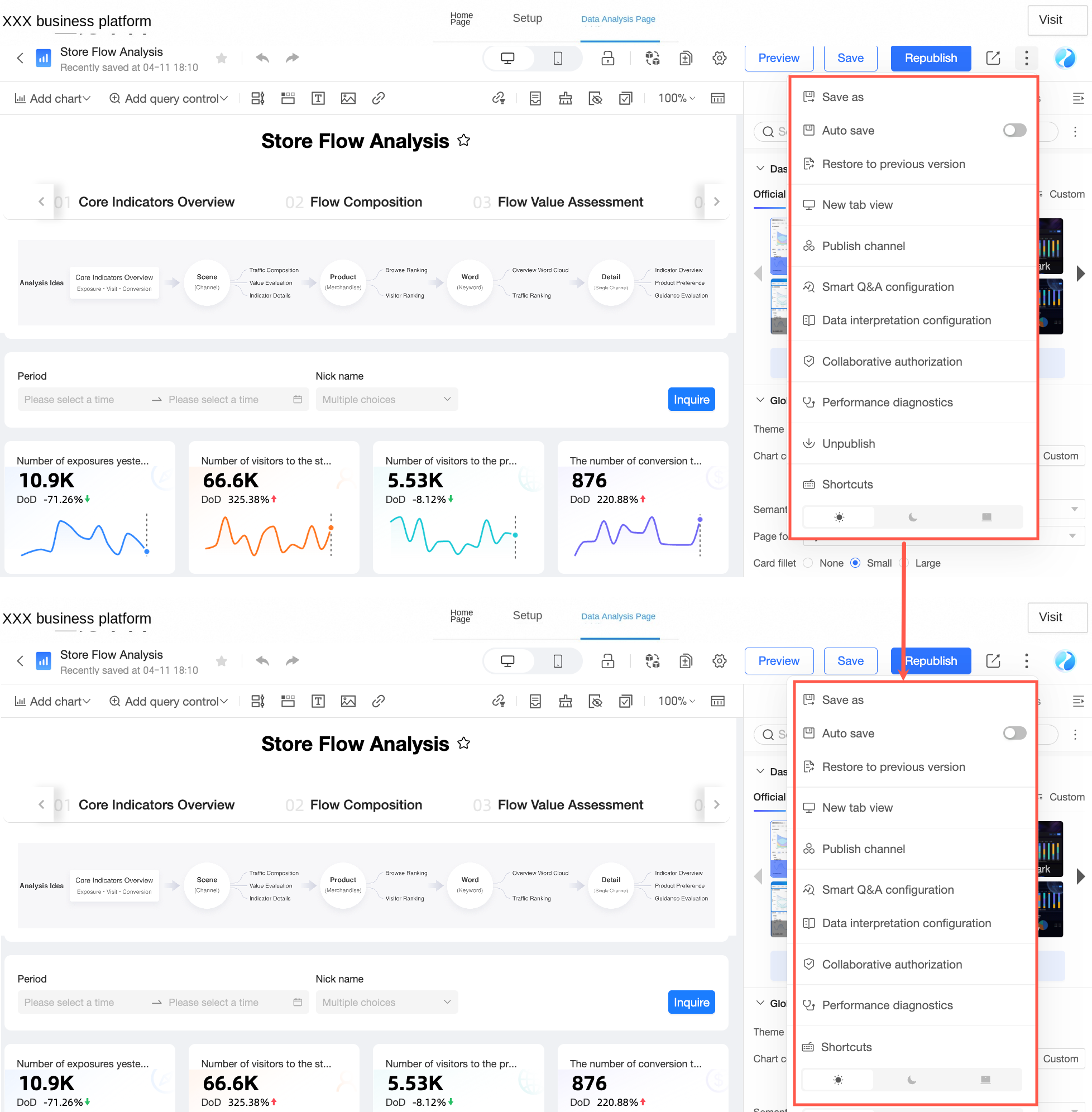Click the Period start time field, lower screenshot

tap(83, 1002)
